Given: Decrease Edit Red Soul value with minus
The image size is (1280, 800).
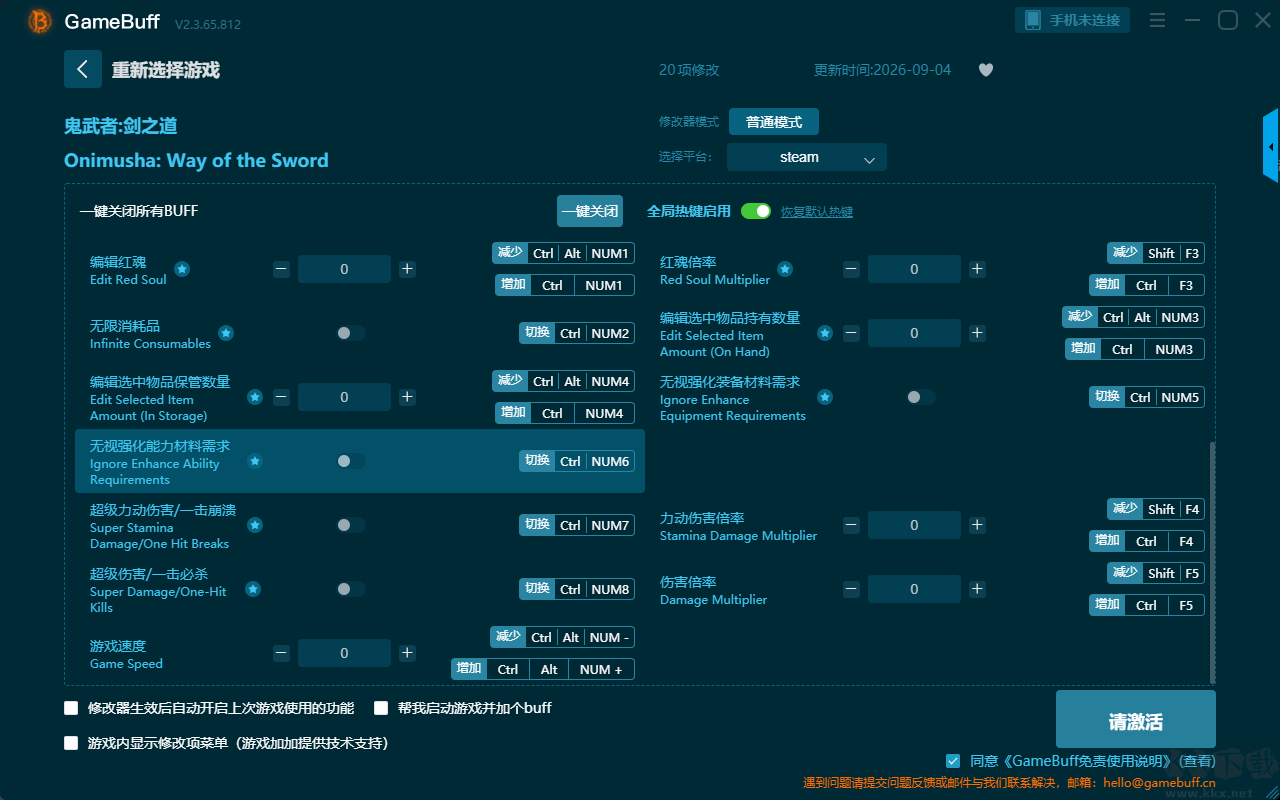Looking at the screenshot, I should click(281, 269).
